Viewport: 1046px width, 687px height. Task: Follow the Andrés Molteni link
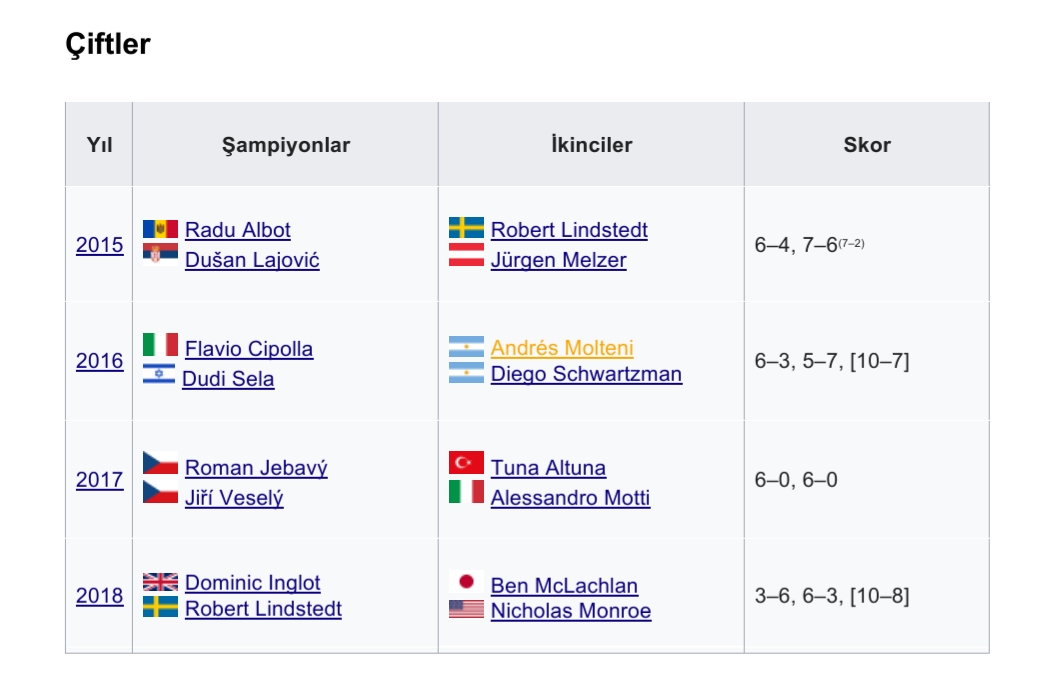(x=562, y=348)
